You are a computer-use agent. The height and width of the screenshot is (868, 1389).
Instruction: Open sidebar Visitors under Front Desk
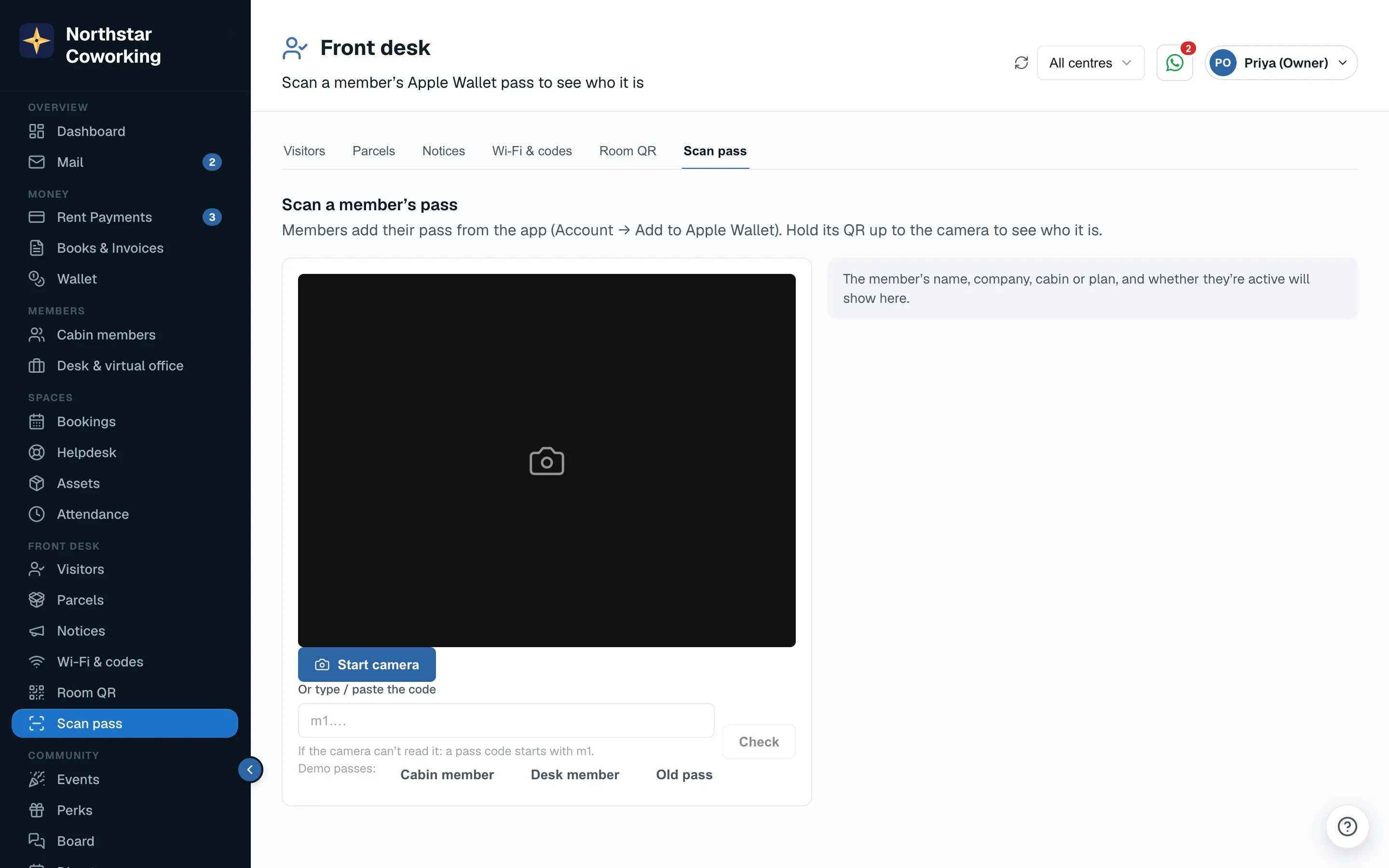click(x=124, y=569)
